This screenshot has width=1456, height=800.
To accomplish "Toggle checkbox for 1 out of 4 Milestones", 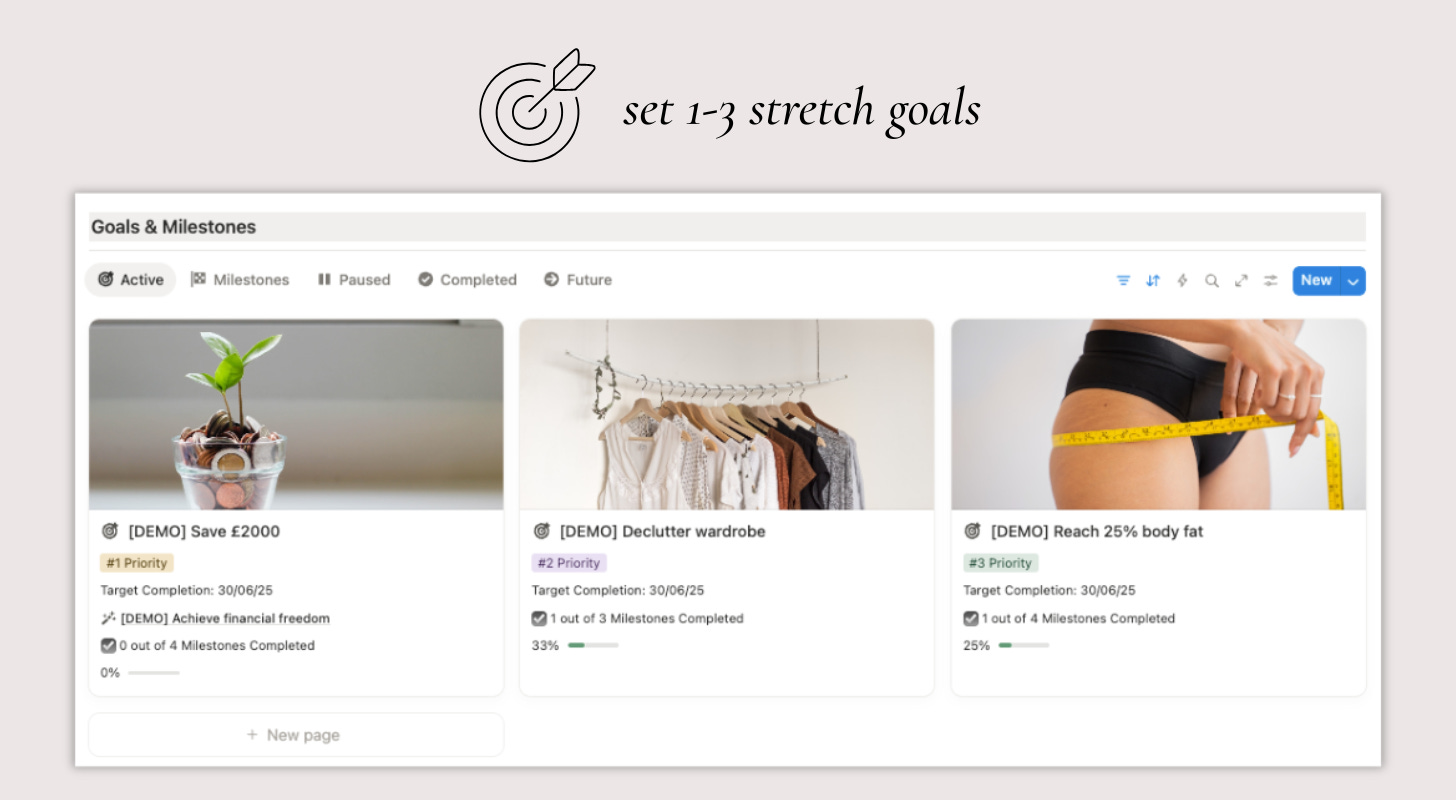I will (970, 619).
